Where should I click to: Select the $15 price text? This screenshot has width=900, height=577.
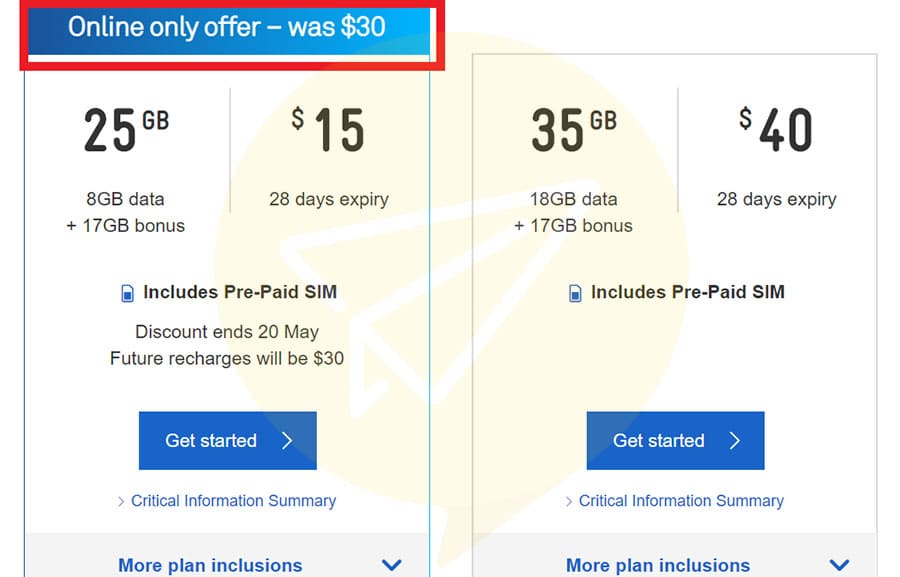pos(327,129)
